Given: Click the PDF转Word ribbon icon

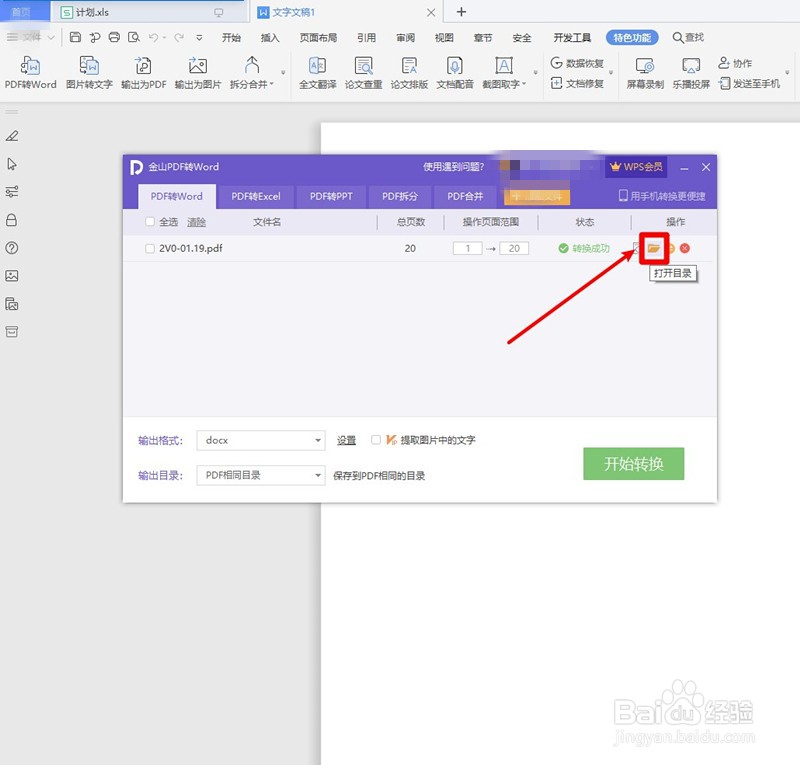Looking at the screenshot, I should 31,73.
